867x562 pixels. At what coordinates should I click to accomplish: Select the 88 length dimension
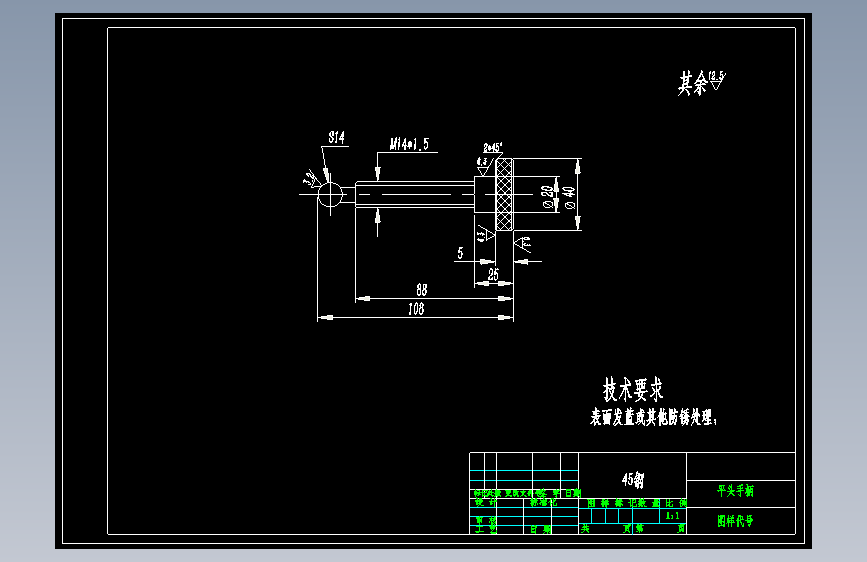pos(422,290)
